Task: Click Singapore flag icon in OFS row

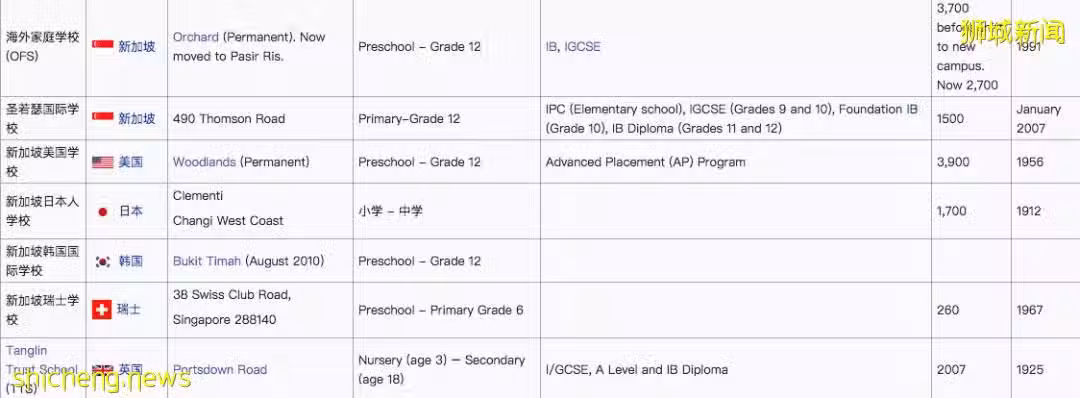Action: pos(103,46)
